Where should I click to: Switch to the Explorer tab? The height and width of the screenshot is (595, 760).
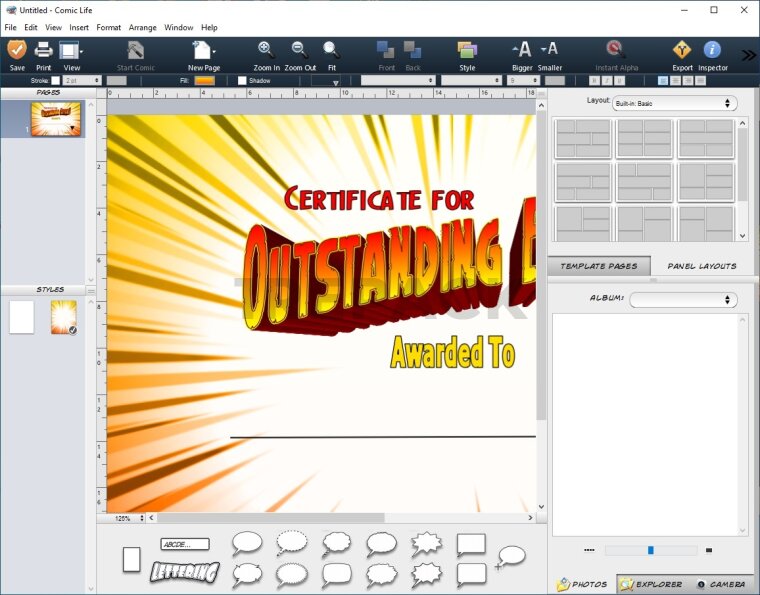point(650,584)
